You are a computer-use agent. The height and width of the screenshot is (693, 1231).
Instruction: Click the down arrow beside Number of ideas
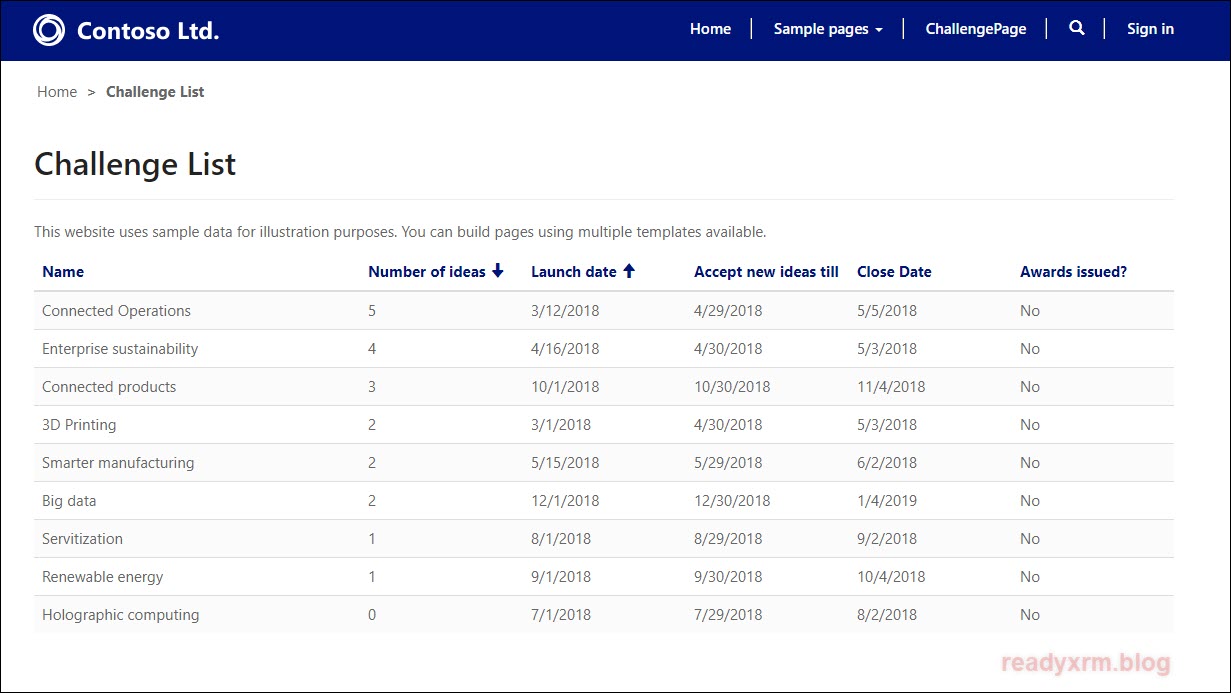[x=498, y=271]
